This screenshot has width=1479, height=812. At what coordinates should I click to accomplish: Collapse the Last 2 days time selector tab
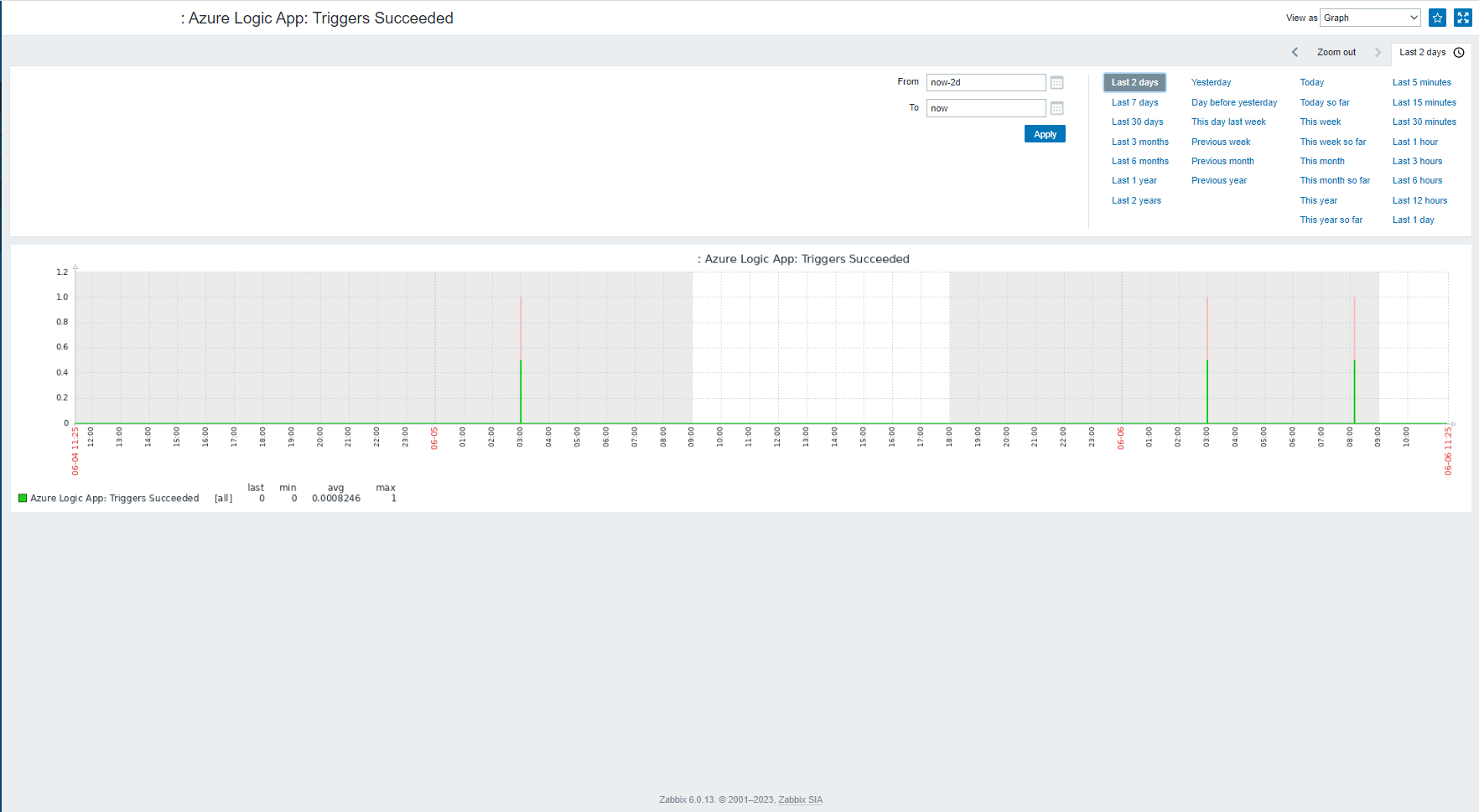[1431, 52]
